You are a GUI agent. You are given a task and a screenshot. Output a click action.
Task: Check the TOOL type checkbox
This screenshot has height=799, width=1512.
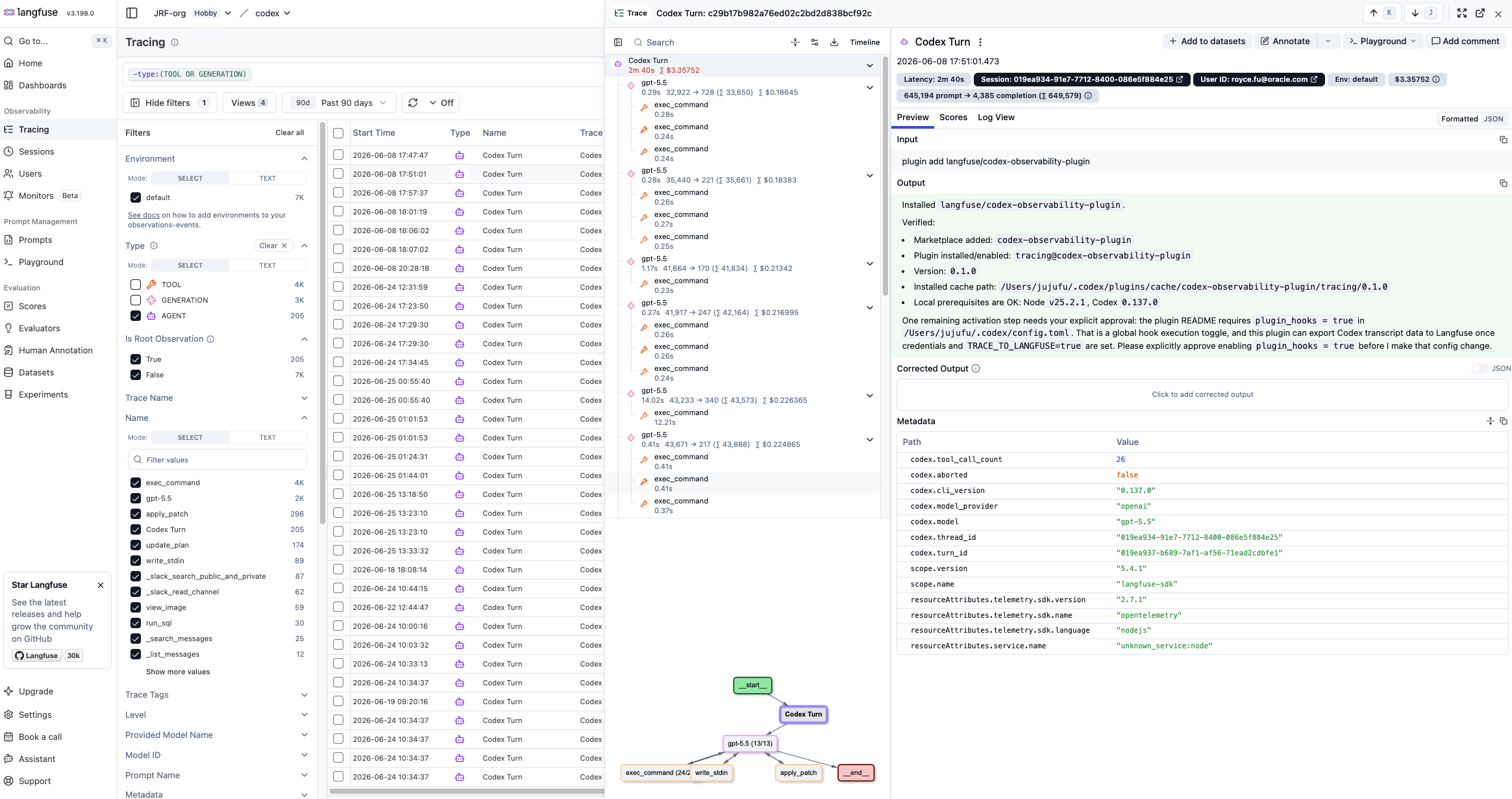pyautogui.click(x=136, y=285)
